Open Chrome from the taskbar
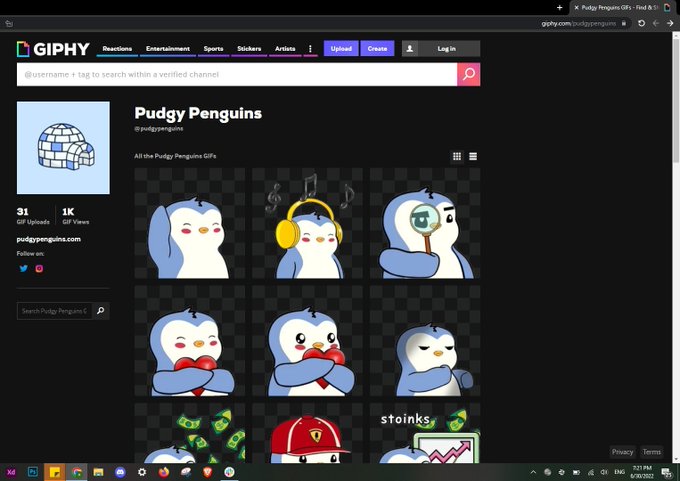 tap(77, 472)
